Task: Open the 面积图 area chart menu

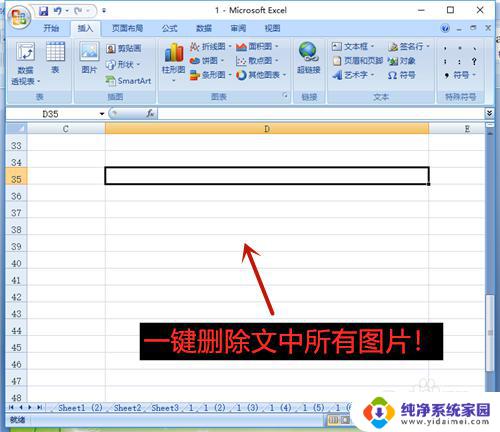Action: coord(257,47)
